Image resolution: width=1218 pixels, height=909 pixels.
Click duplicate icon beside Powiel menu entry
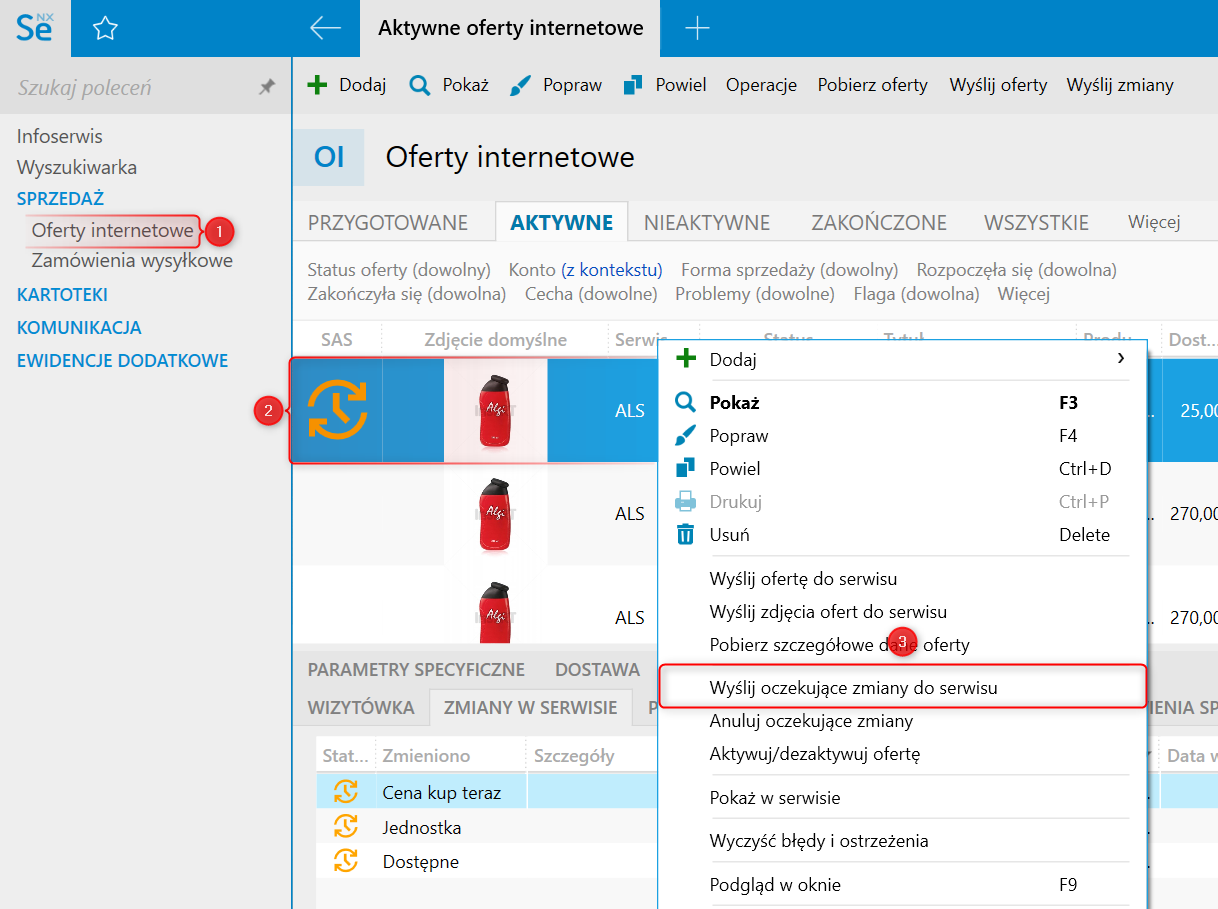pos(685,468)
